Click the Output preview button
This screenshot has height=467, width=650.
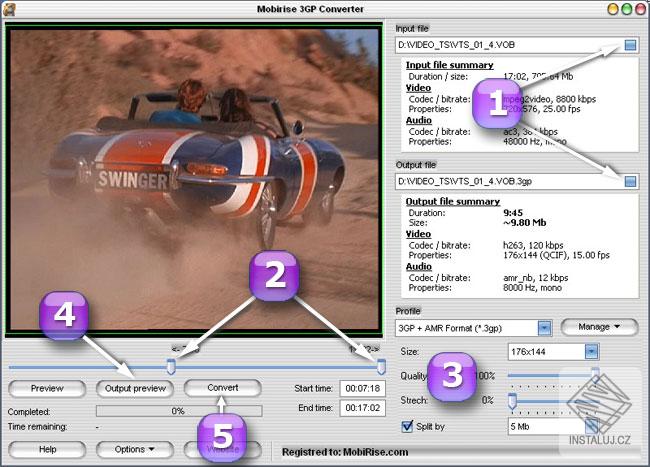pos(135,388)
